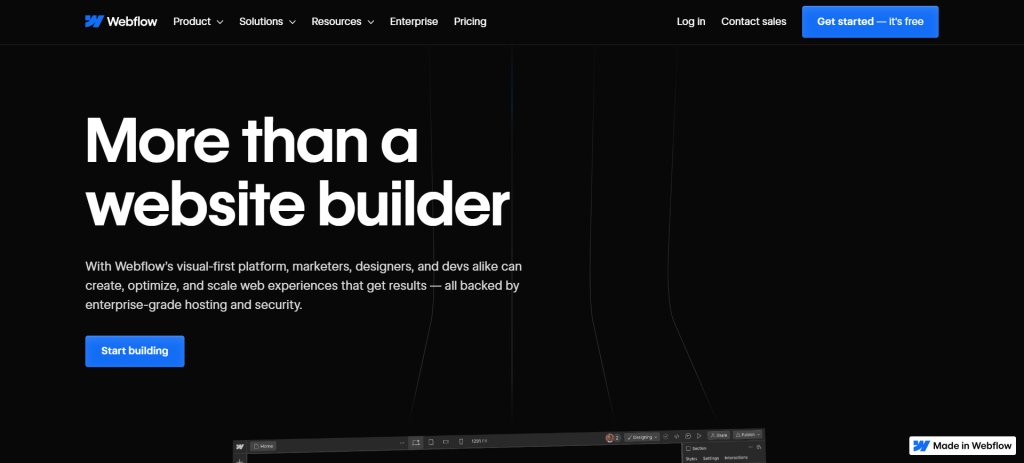Click the Start building button
Viewport: 1024px width, 463px height.
pyautogui.click(x=135, y=351)
